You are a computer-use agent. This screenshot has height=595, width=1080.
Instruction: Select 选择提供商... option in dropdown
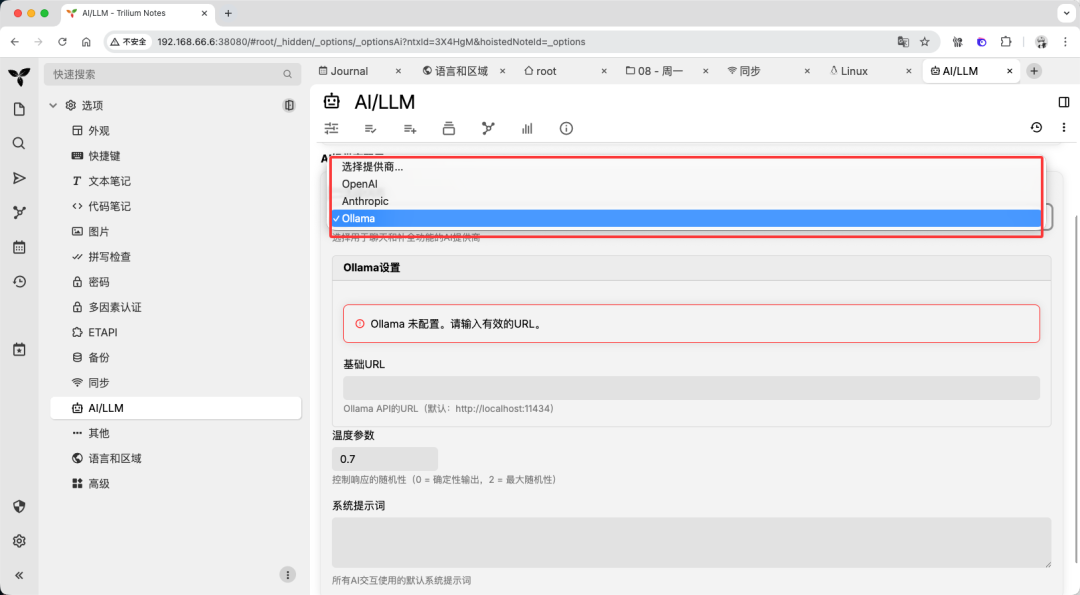coord(686,167)
